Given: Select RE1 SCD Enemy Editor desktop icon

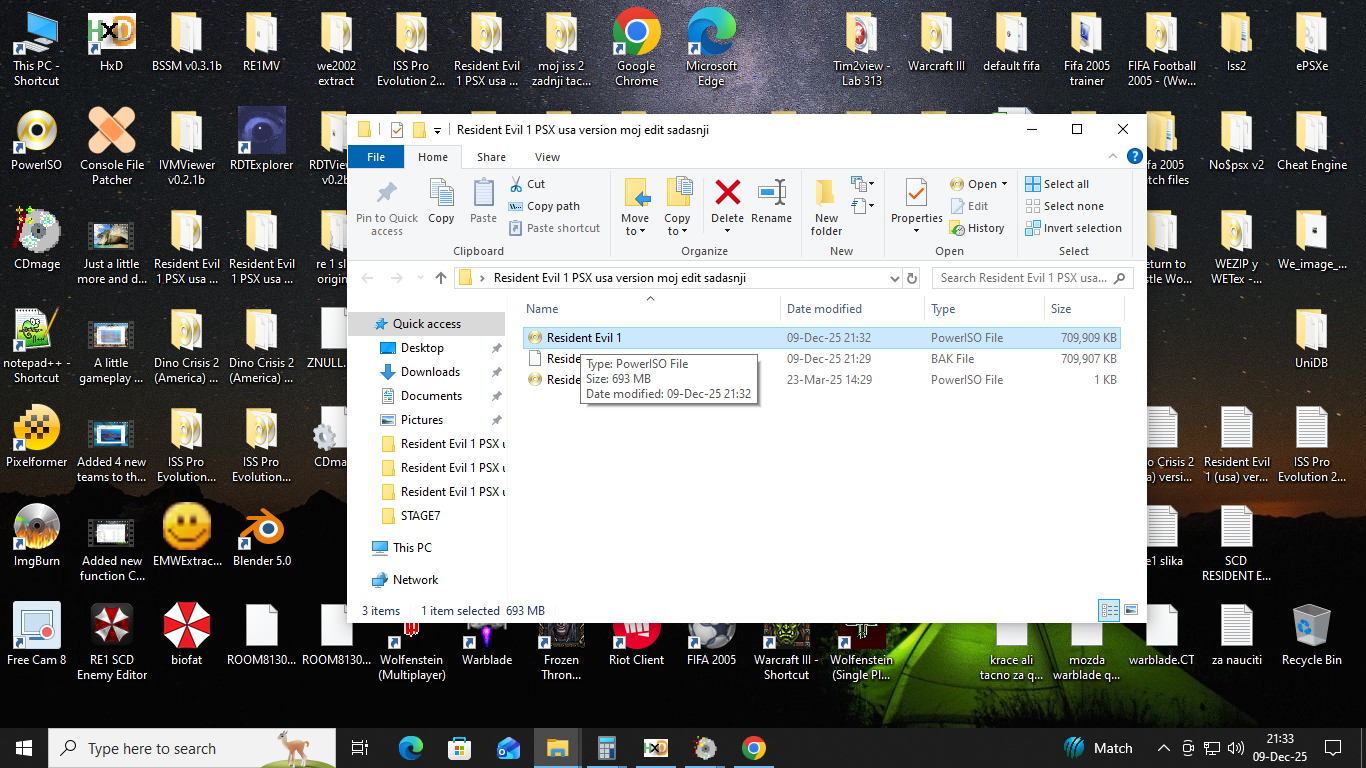Looking at the screenshot, I should pos(112,642).
